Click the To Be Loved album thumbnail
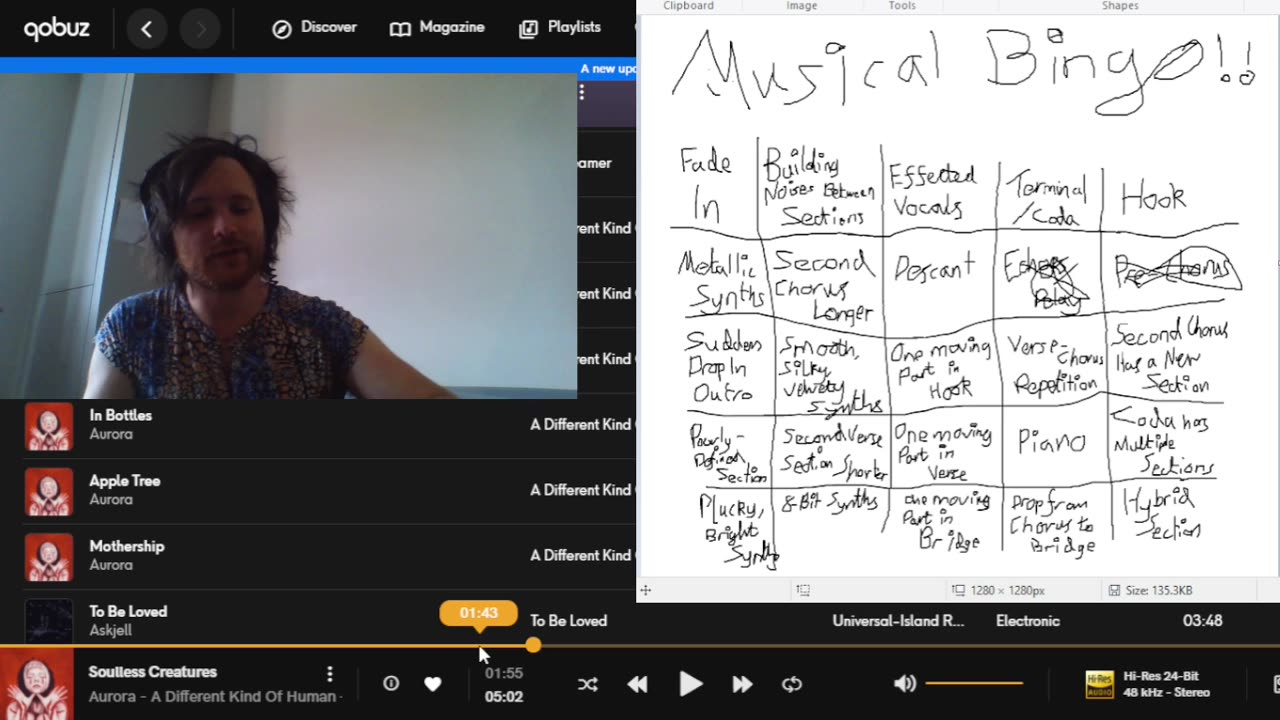The width and height of the screenshot is (1280, 720). click(x=49, y=620)
